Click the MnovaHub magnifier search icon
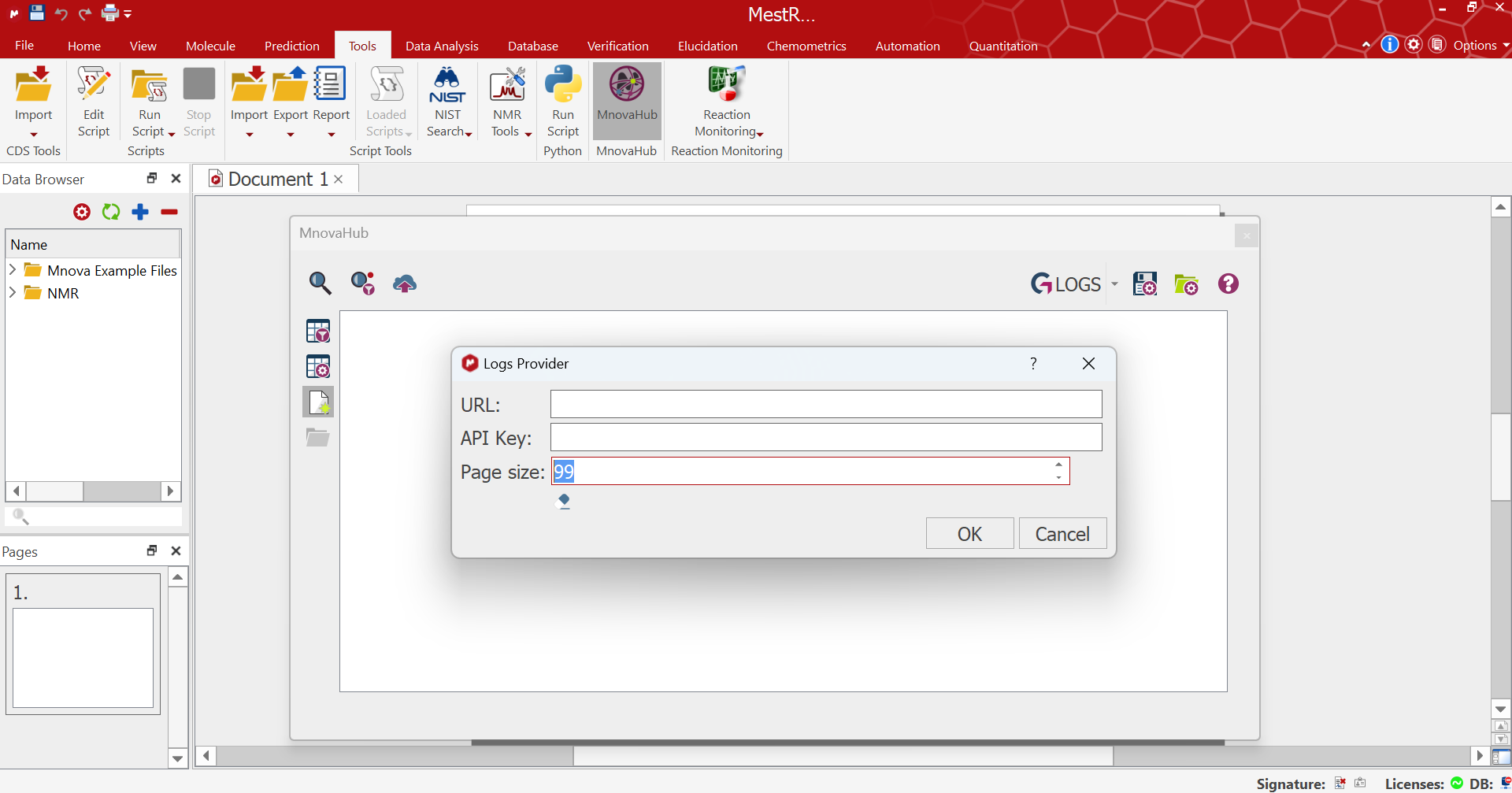 320,283
